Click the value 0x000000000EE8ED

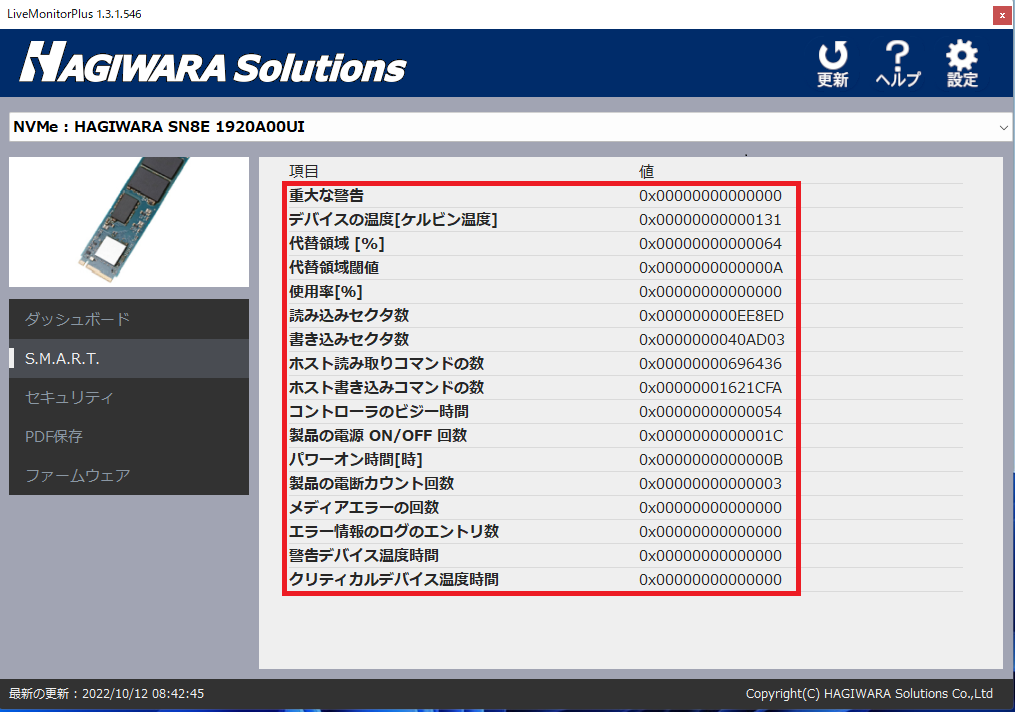[x=711, y=315]
